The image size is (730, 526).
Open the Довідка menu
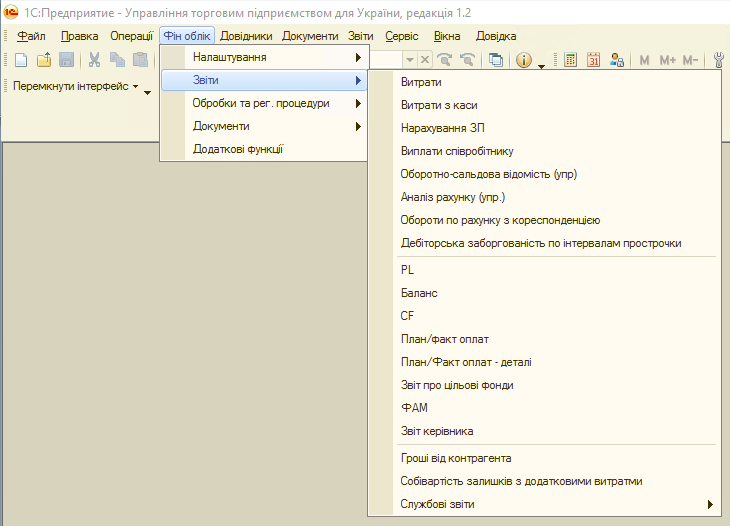[x=496, y=36]
